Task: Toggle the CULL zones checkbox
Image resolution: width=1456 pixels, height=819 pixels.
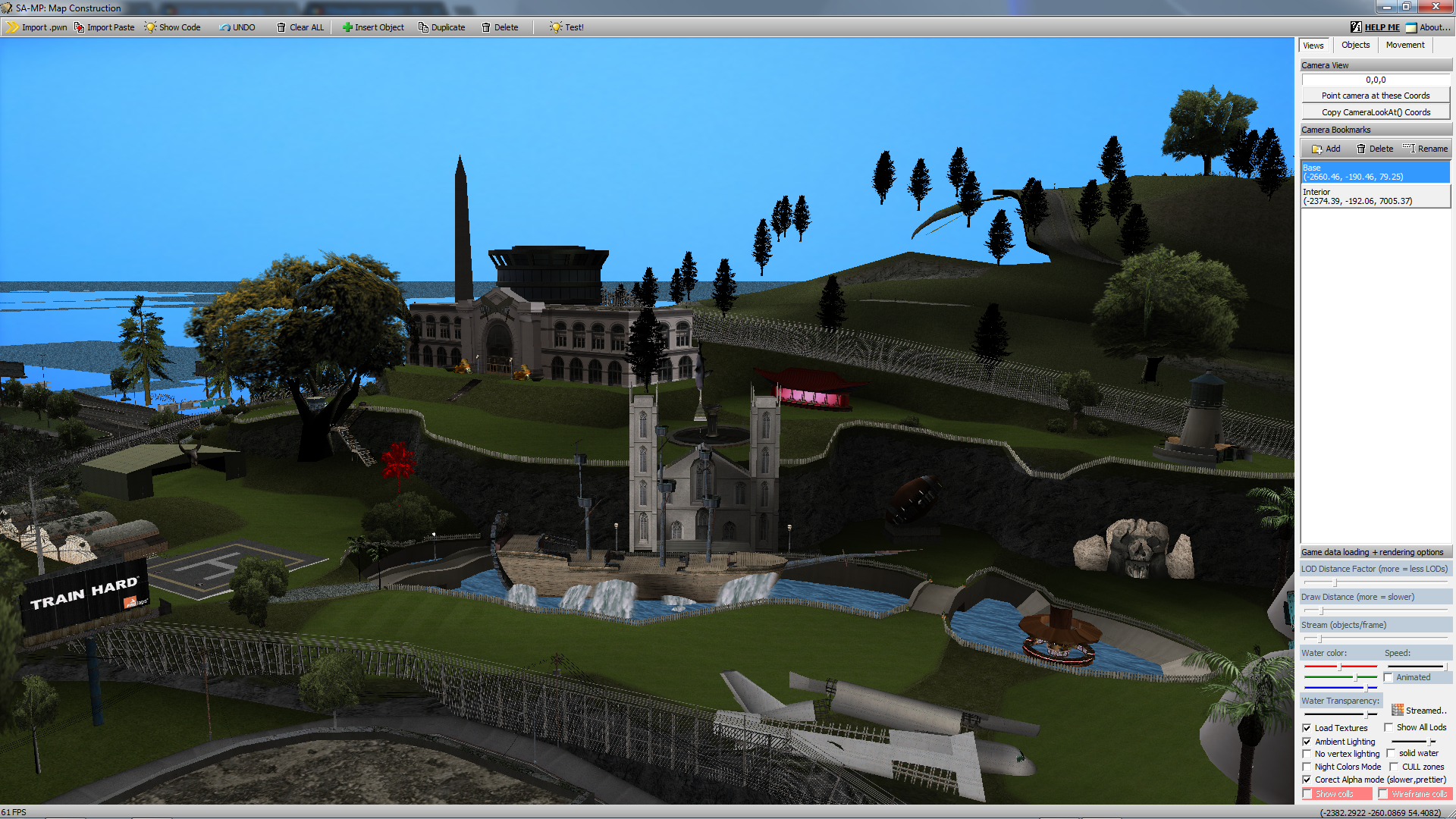Action: click(1394, 767)
